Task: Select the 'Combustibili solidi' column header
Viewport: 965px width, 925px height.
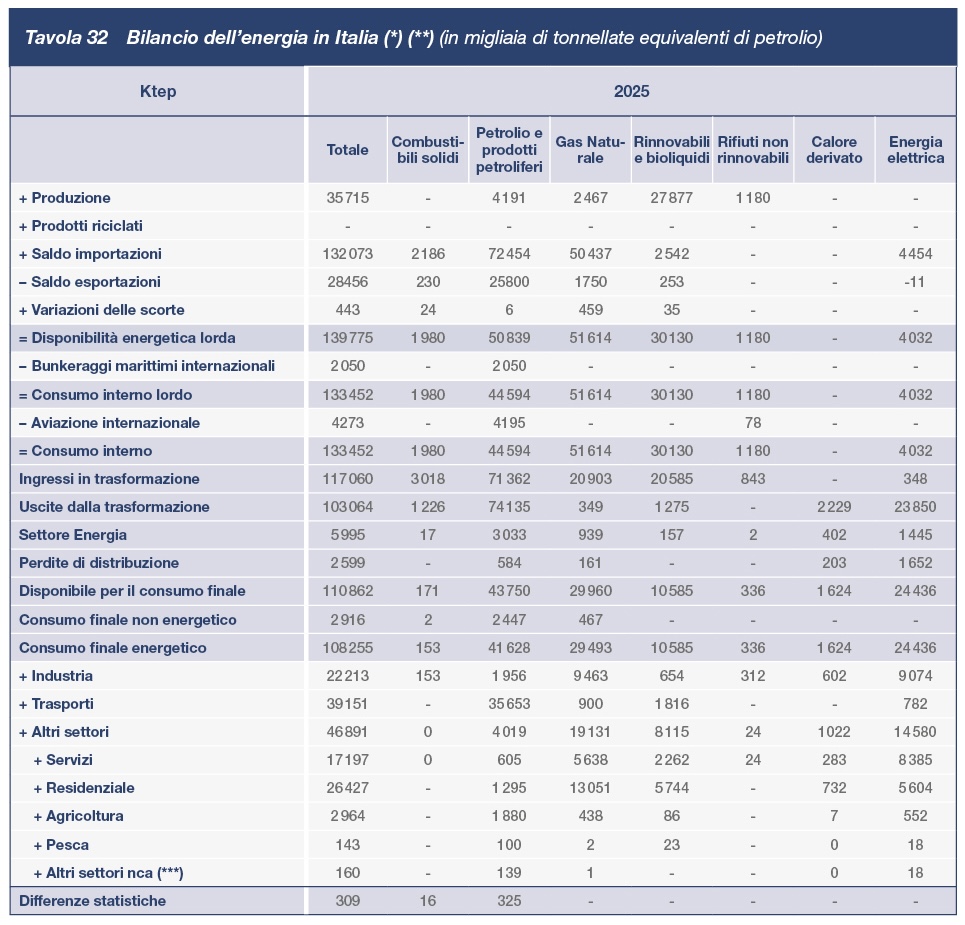Action: (428, 150)
